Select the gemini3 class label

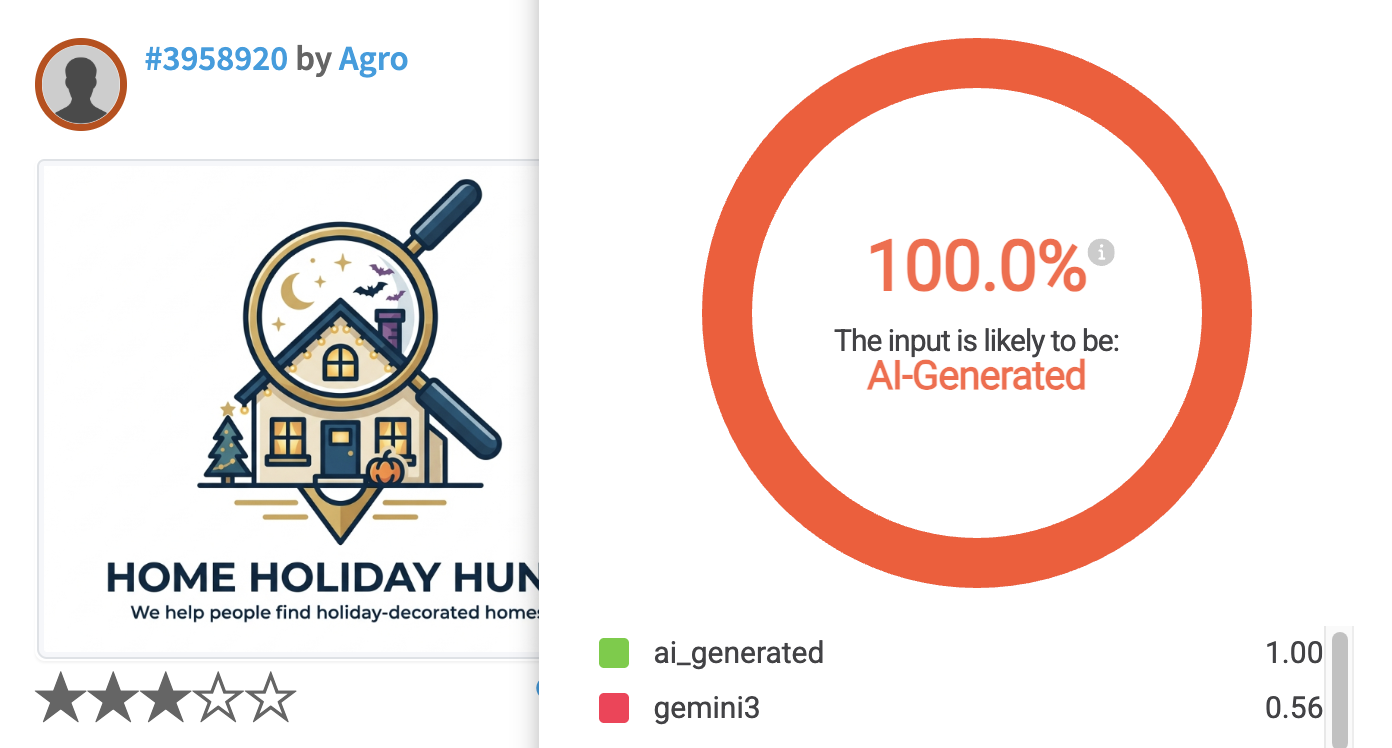[707, 708]
